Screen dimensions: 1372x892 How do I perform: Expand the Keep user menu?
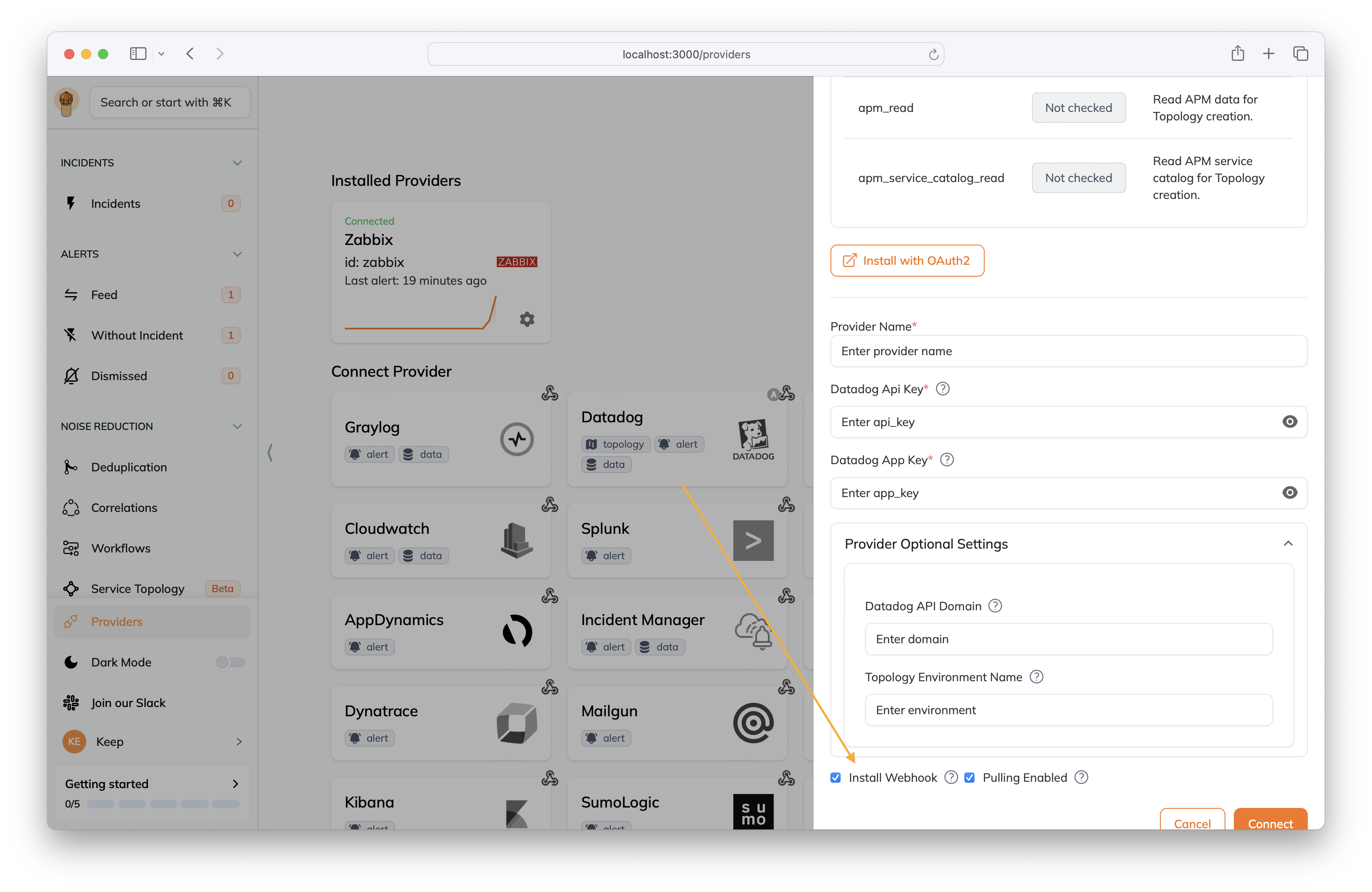point(239,742)
